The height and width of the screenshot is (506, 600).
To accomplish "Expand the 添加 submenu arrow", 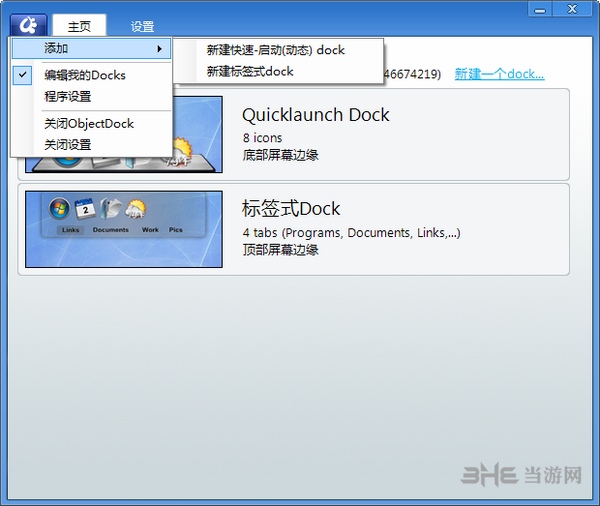I will pyautogui.click(x=160, y=49).
